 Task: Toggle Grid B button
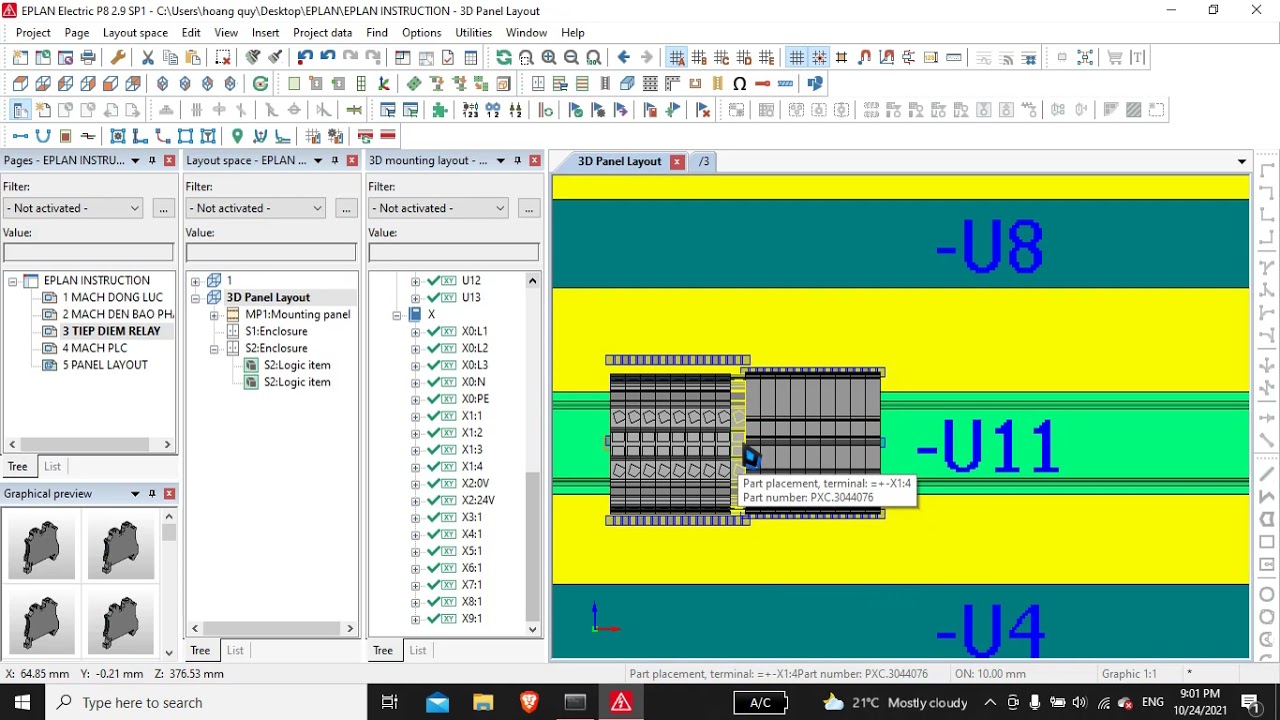[x=699, y=58]
